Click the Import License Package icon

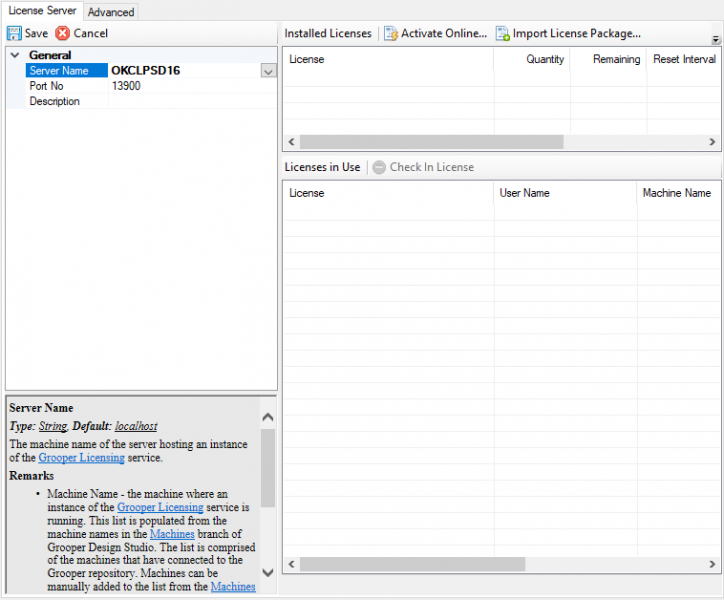503,33
